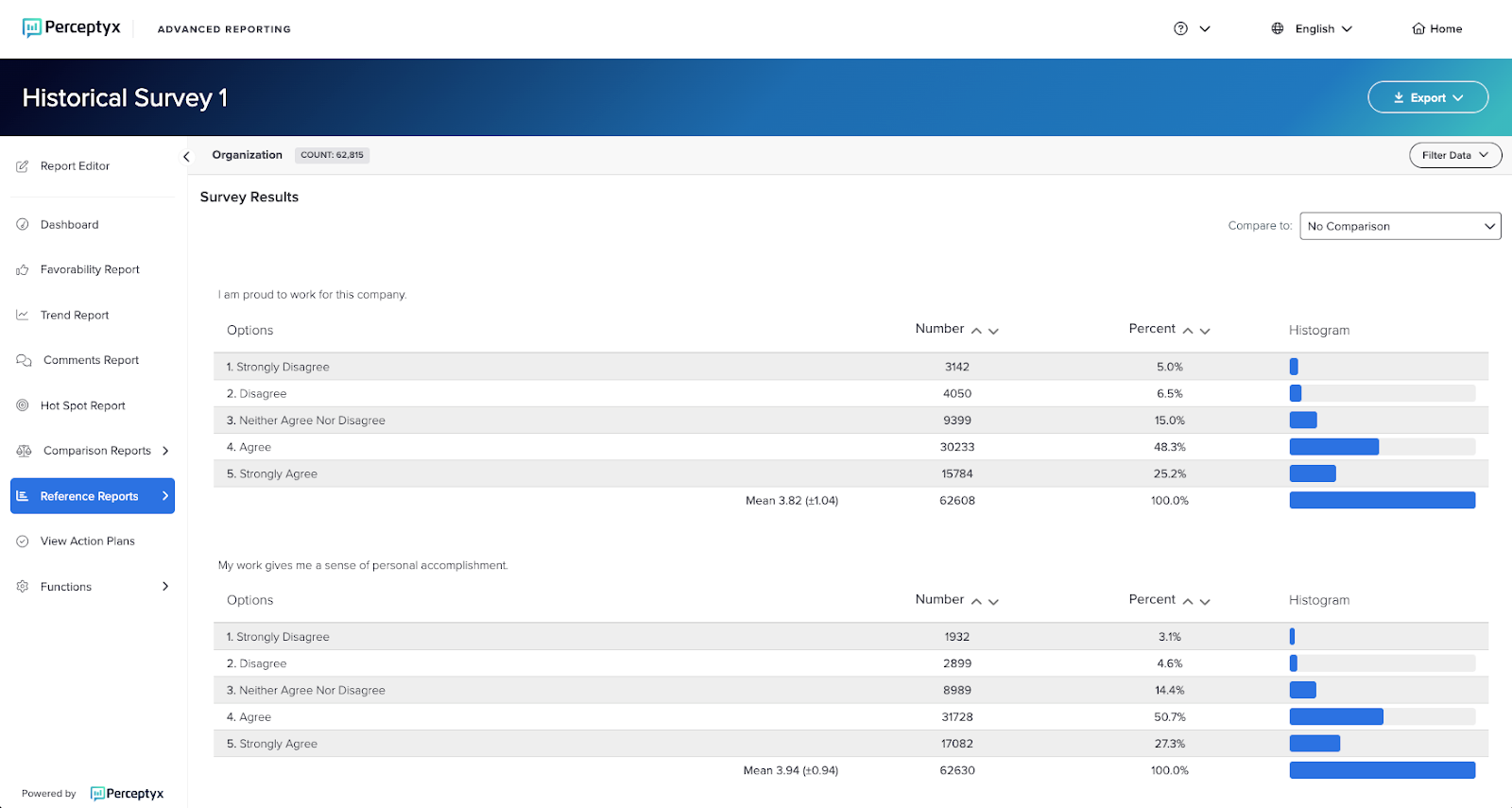The height and width of the screenshot is (808, 1512).
Task: Sort Number descending in the proud question table
Action: point(993,331)
